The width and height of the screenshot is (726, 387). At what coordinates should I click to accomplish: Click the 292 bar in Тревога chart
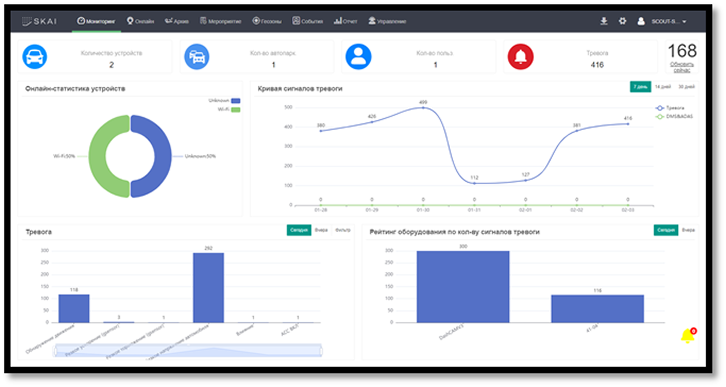[208, 287]
